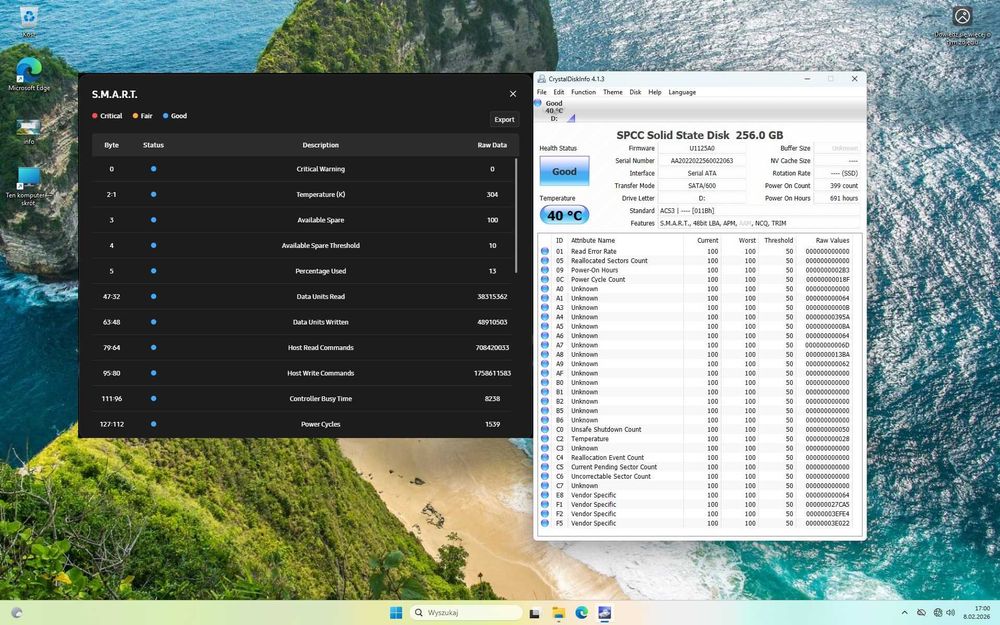Click the Raw Data column header
The image size is (1000, 625).
[492, 145]
